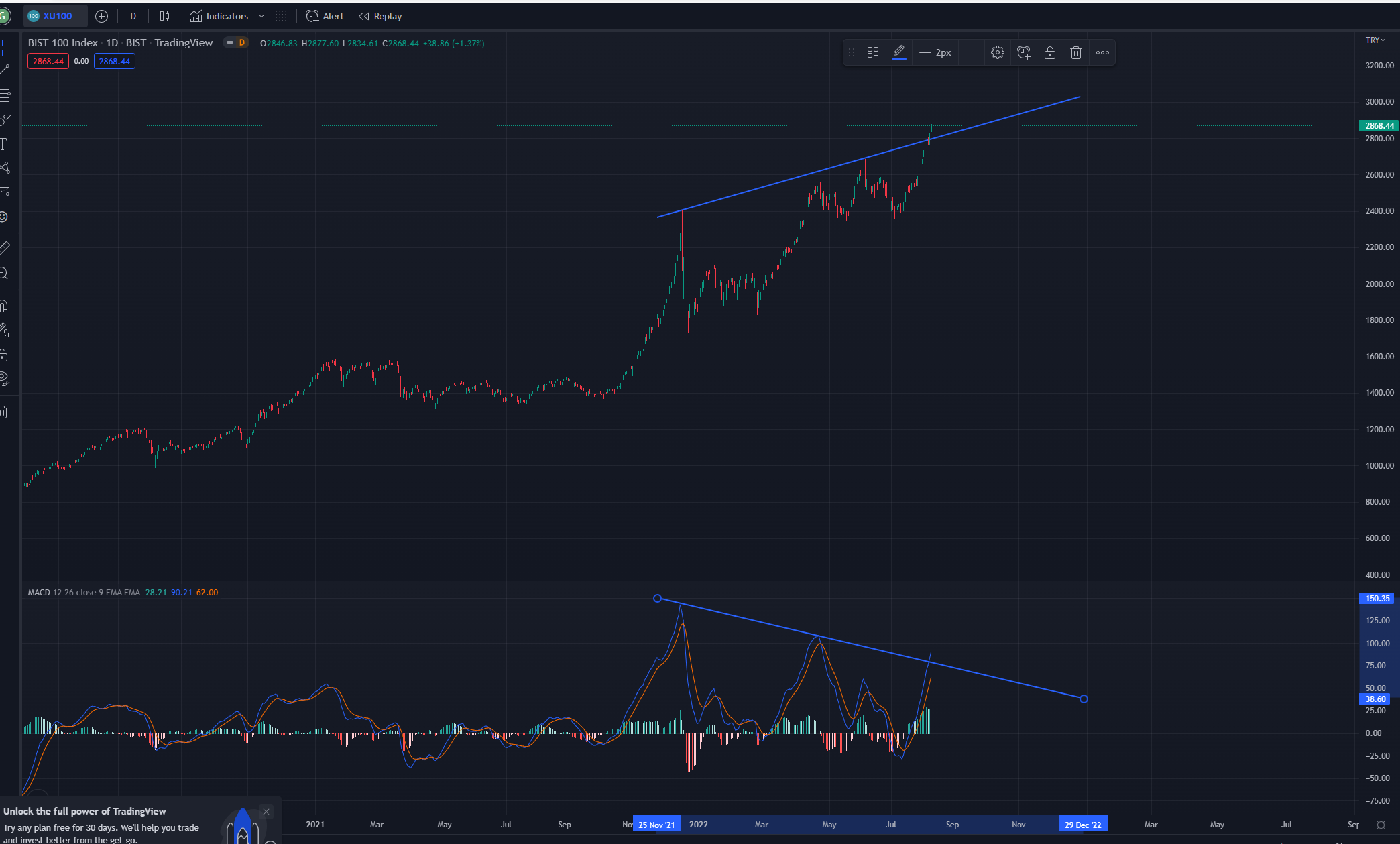
Task: Add alert on the selected drawing
Action: pyautogui.click(x=1024, y=52)
